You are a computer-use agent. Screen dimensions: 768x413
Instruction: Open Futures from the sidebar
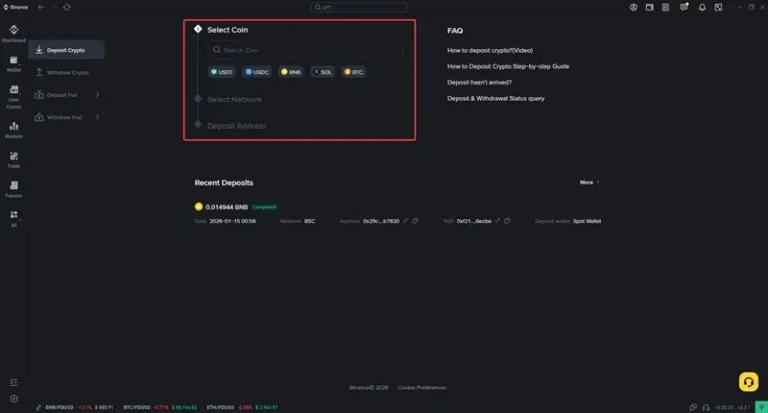[x=14, y=188]
